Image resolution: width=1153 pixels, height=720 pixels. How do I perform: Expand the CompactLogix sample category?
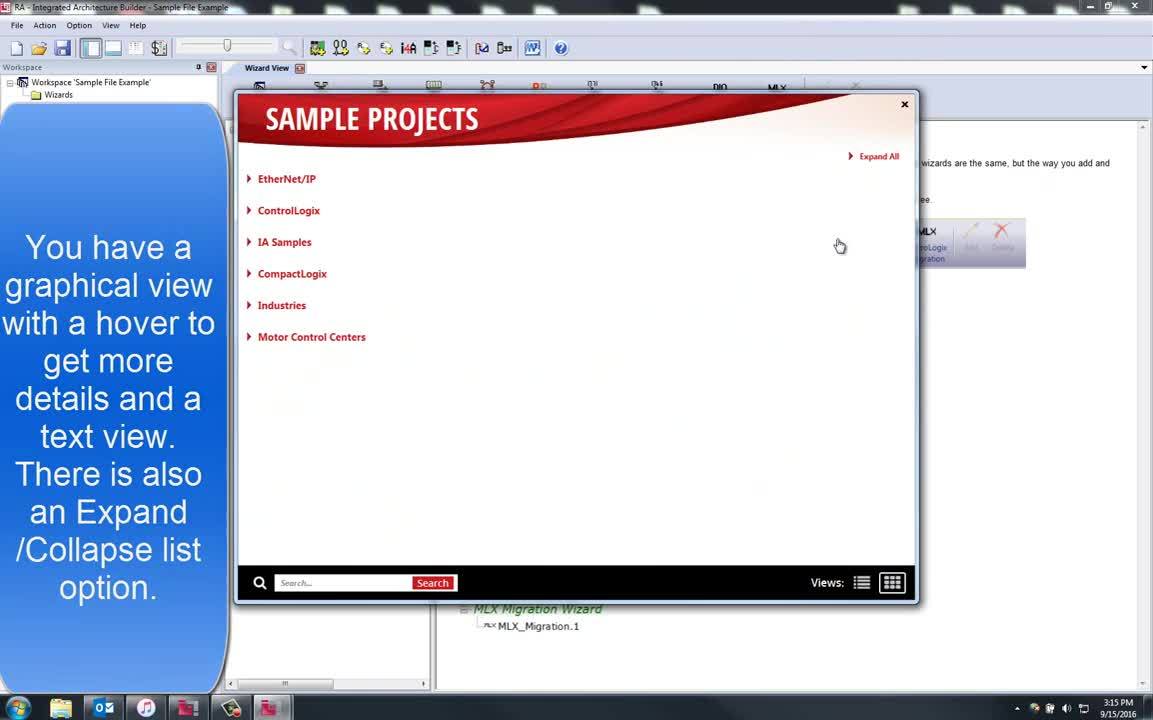292,274
